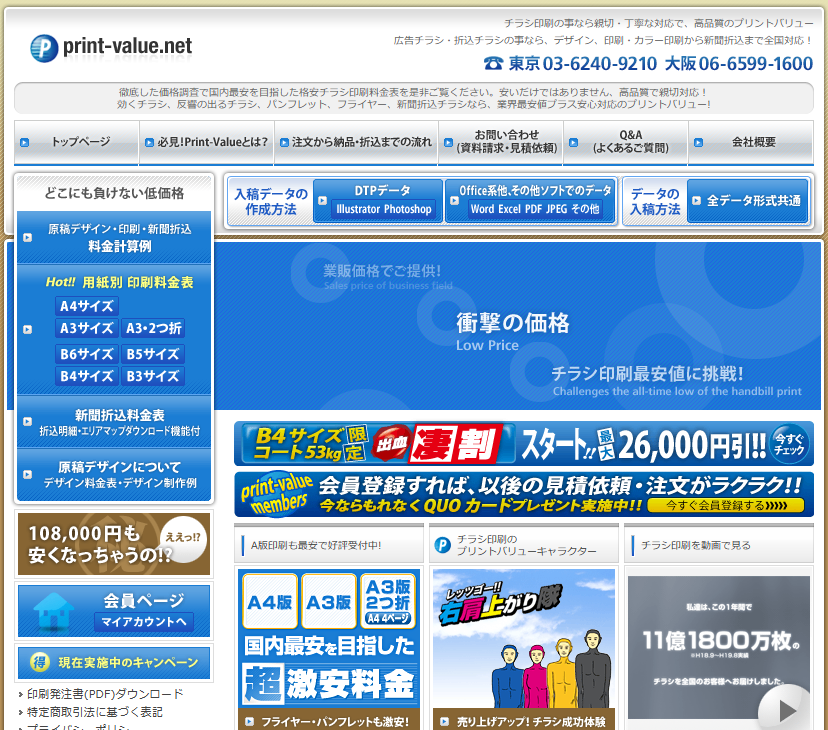Select B3サイズ price table

153,376
